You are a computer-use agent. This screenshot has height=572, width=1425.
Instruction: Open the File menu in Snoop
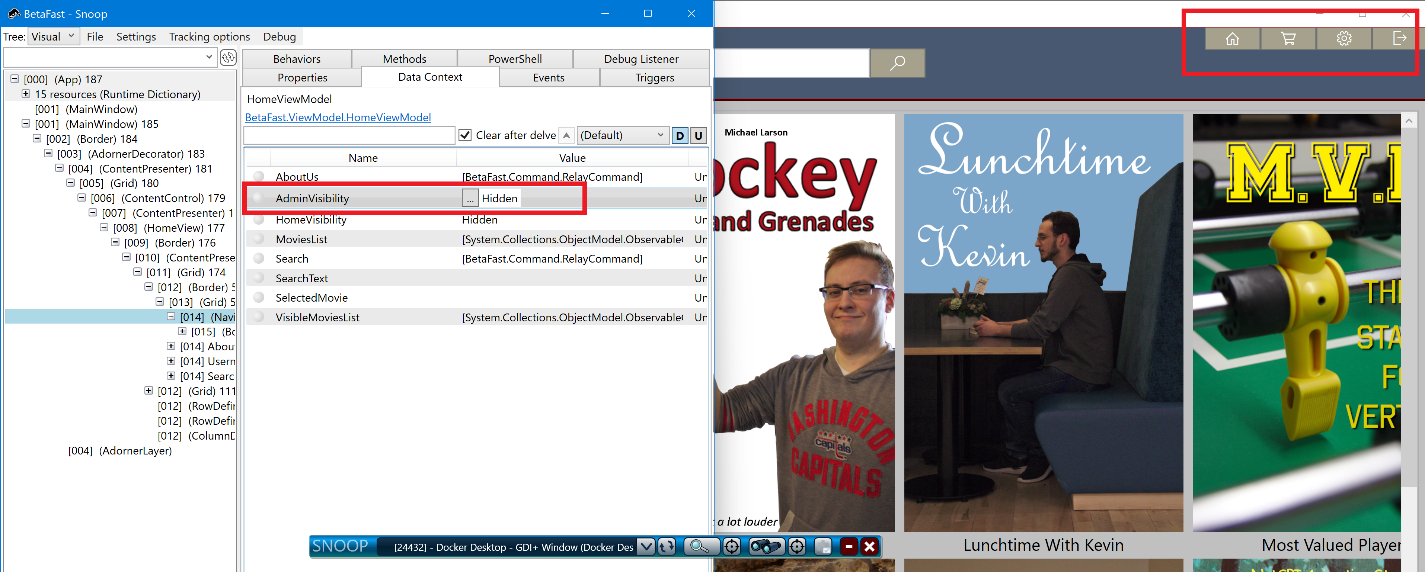95,37
